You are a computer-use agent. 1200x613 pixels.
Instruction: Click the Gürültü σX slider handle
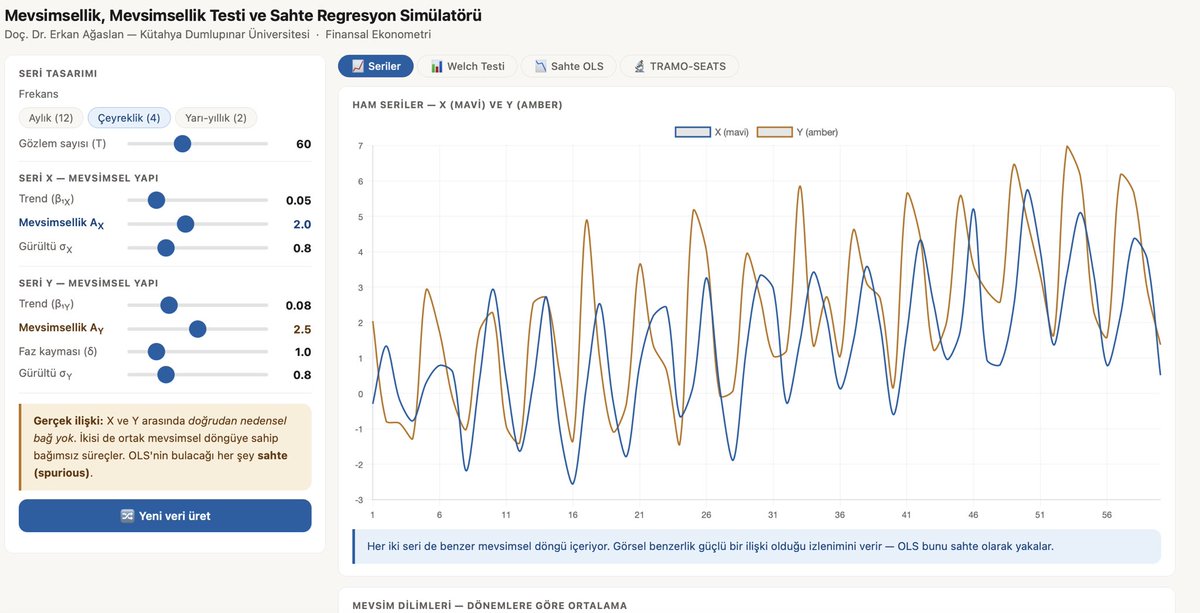pyautogui.click(x=166, y=248)
